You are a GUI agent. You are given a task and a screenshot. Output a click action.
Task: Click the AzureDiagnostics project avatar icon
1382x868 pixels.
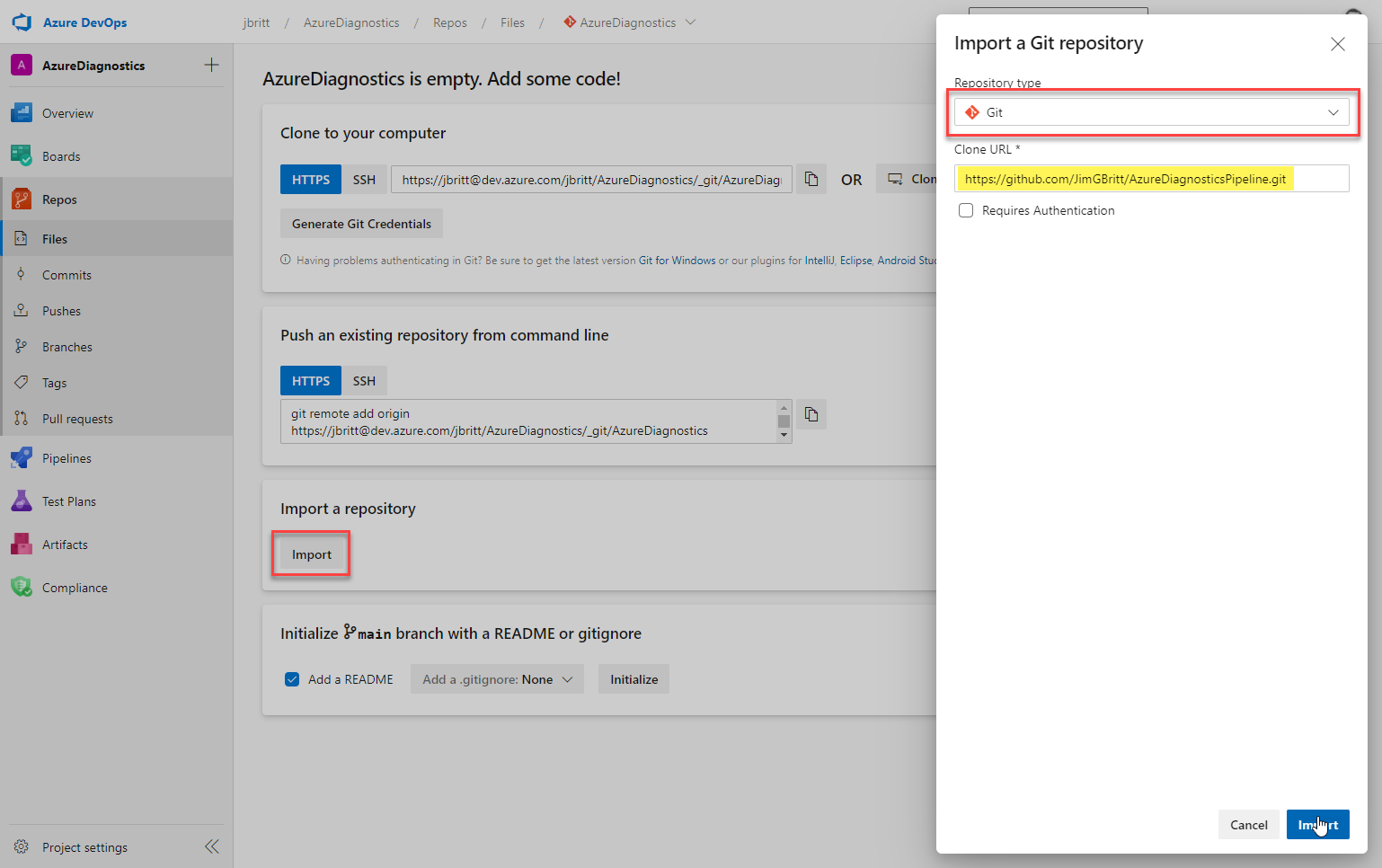pyautogui.click(x=22, y=65)
